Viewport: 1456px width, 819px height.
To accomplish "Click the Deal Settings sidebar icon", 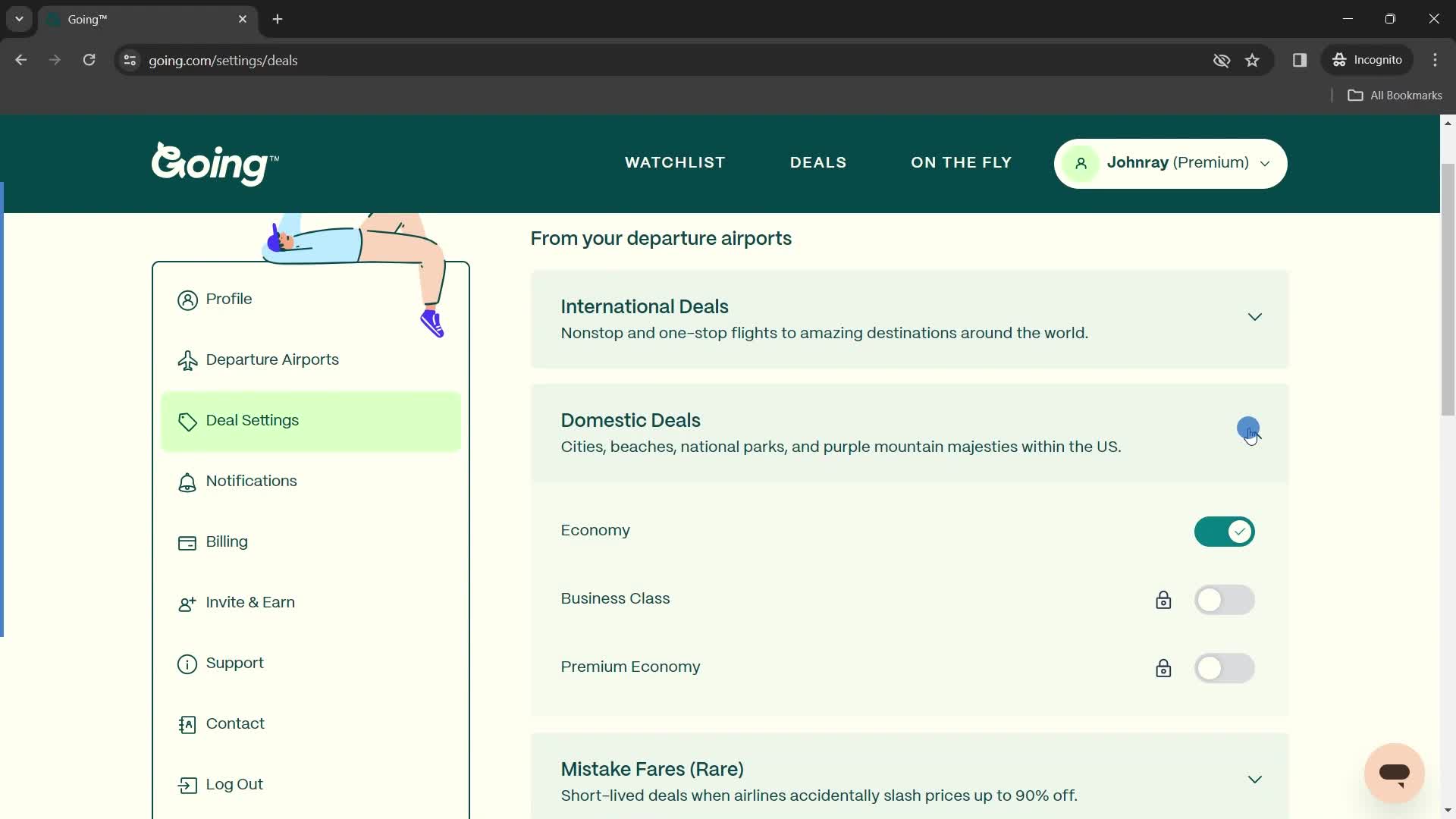I will coord(188,421).
